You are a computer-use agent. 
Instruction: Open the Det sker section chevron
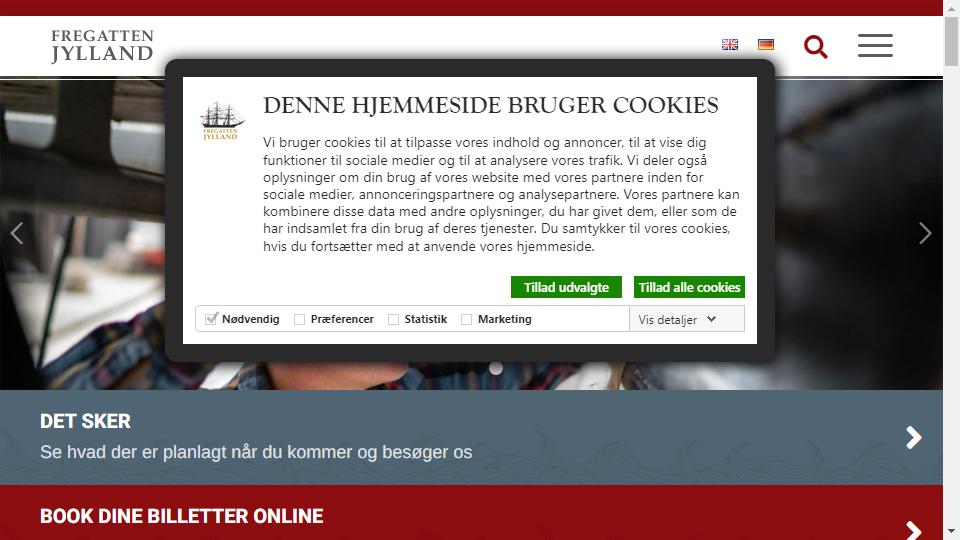click(x=913, y=437)
